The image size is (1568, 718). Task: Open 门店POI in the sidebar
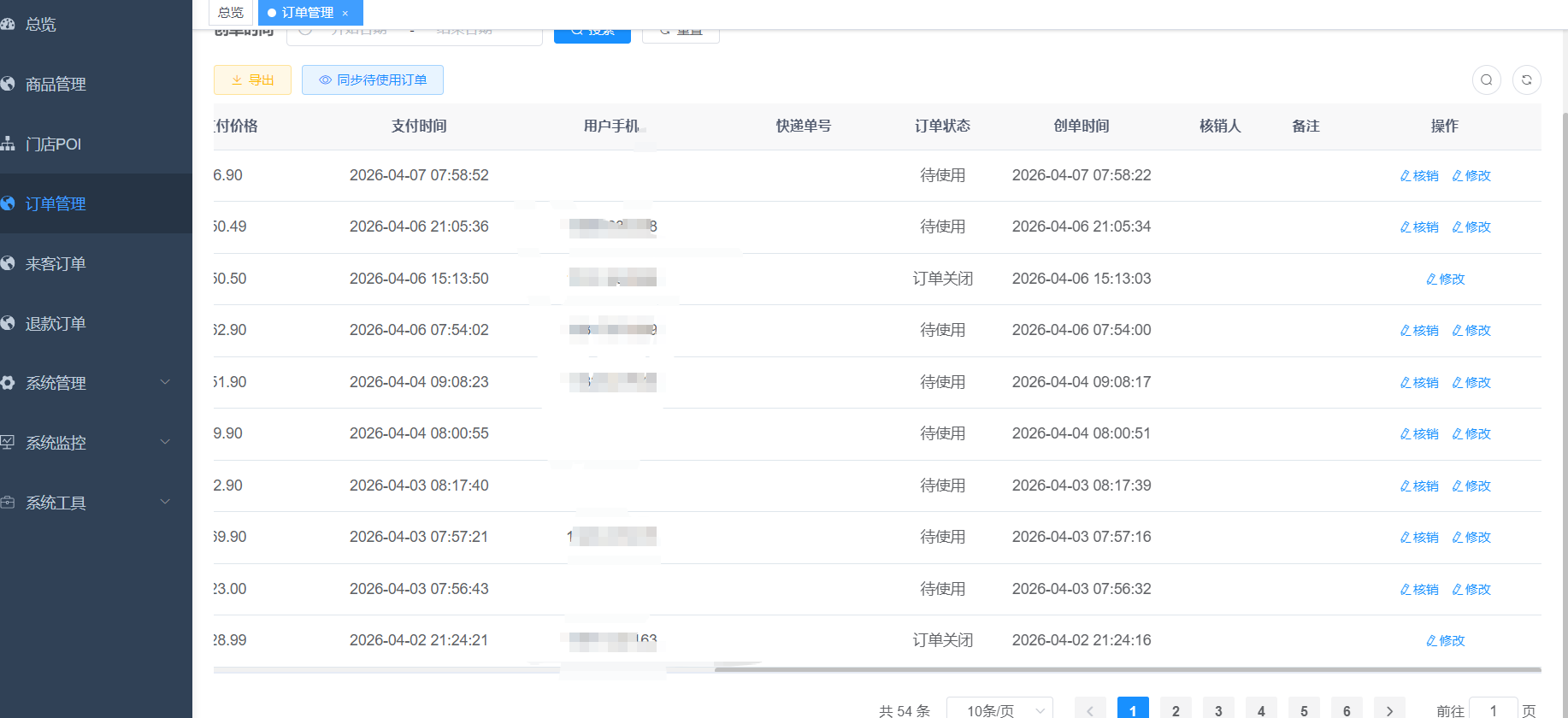pyautogui.click(x=53, y=144)
